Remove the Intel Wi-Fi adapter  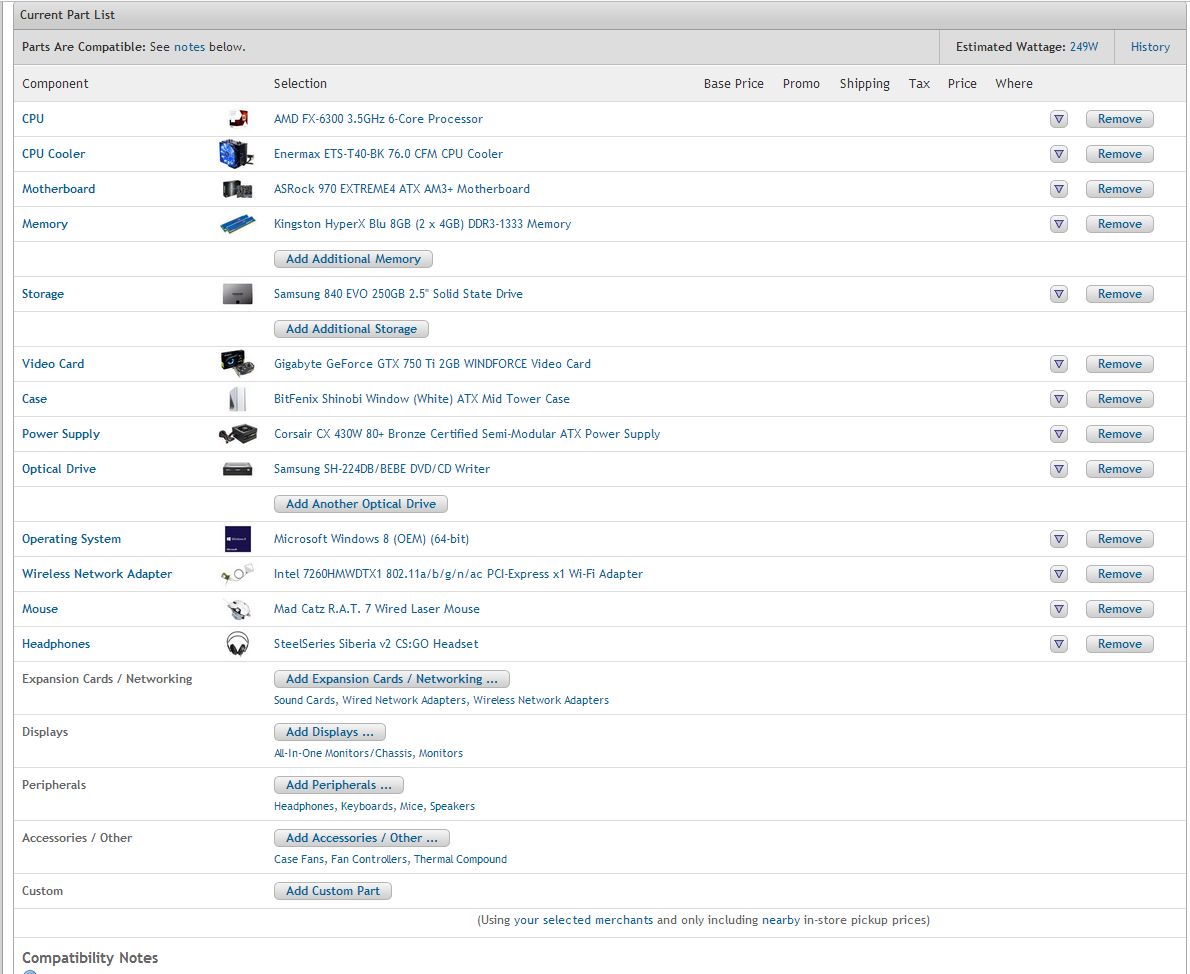[1119, 574]
